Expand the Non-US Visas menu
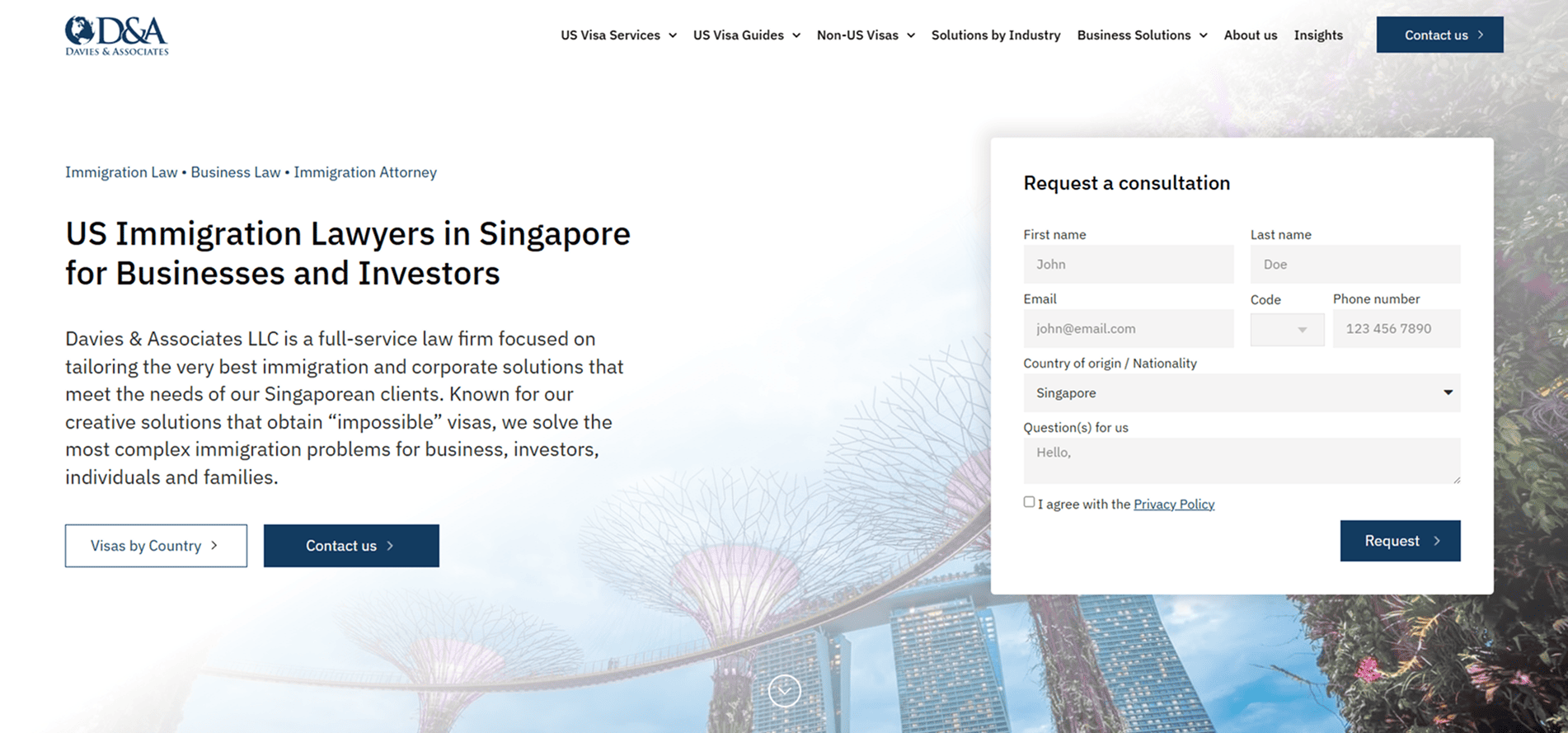The height and width of the screenshot is (733, 1568). (x=865, y=35)
